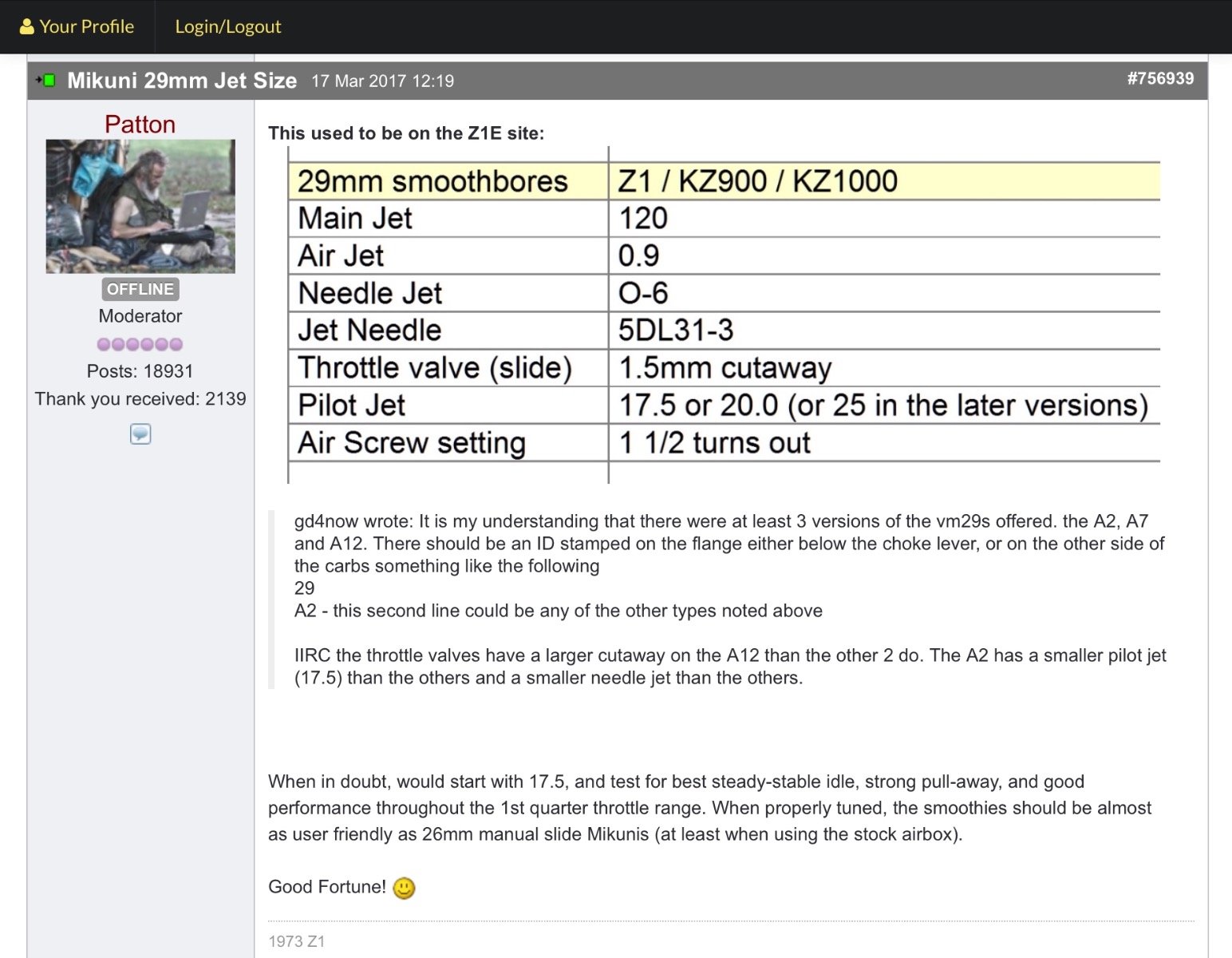Click the Pilot Jet row in table
Image resolution: width=1232 pixels, height=958 pixels.
[723, 406]
